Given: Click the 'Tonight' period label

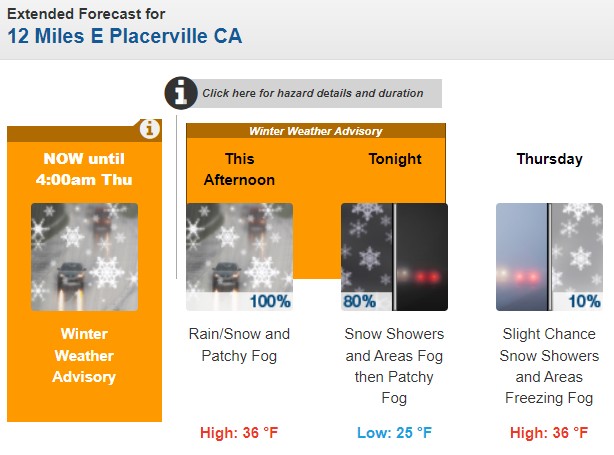Looking at the screenshot, I should tap(395, 159).
